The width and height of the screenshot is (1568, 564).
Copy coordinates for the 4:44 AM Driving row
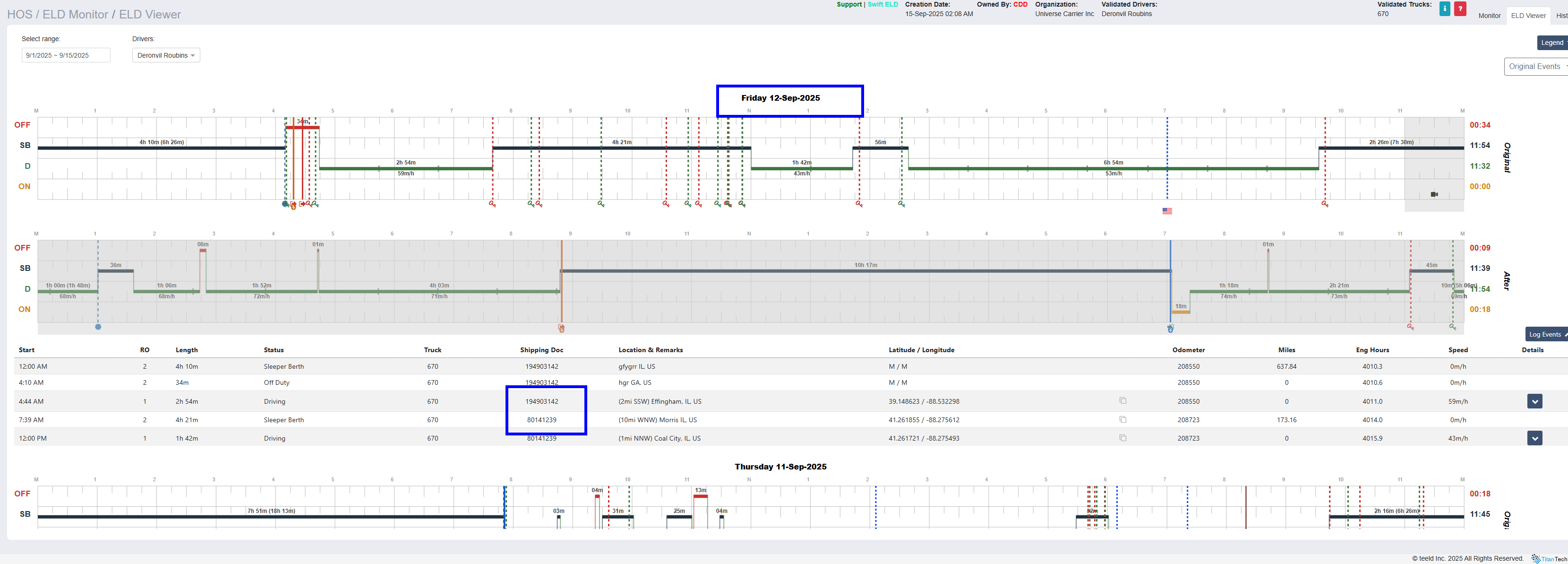(x=1122, y=401)
